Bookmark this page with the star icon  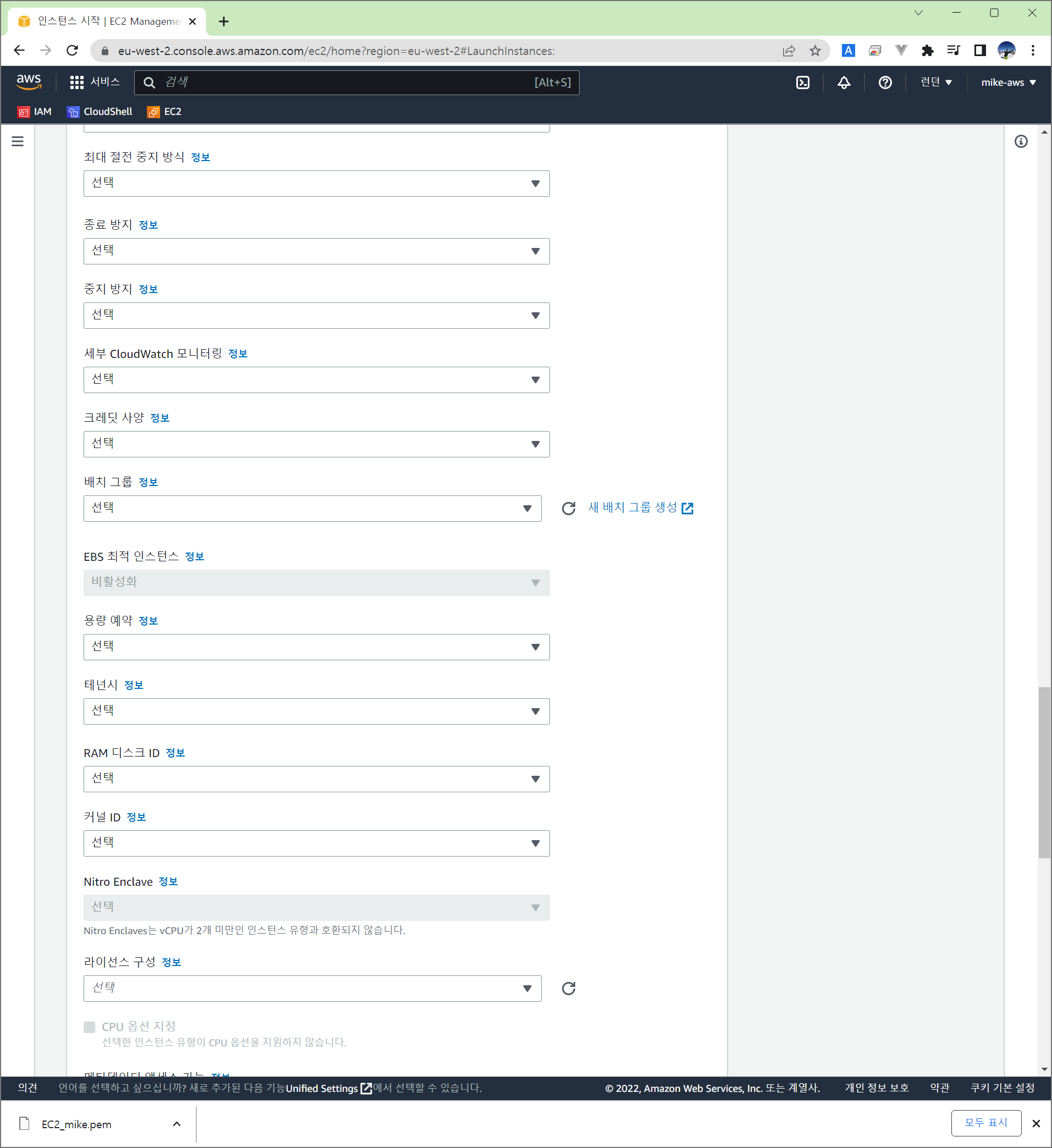815,51
